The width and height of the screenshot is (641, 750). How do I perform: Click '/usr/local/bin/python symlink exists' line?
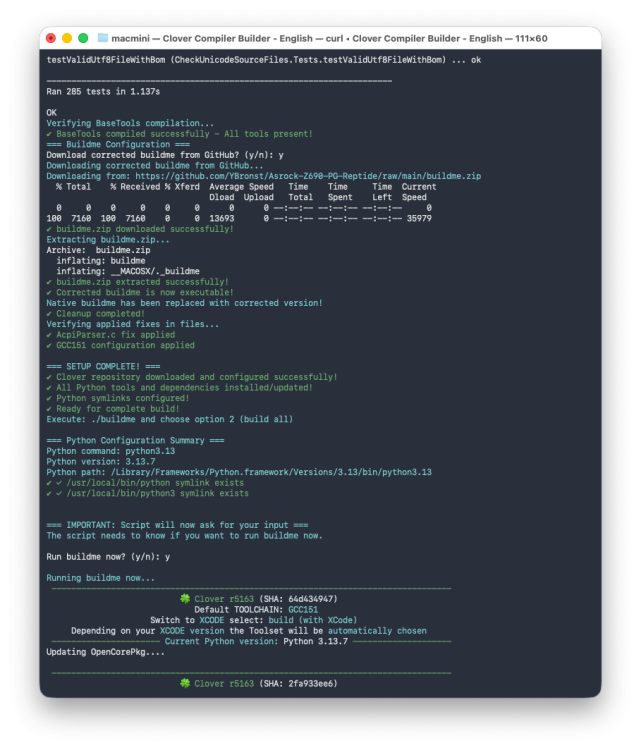pos(145,483)
